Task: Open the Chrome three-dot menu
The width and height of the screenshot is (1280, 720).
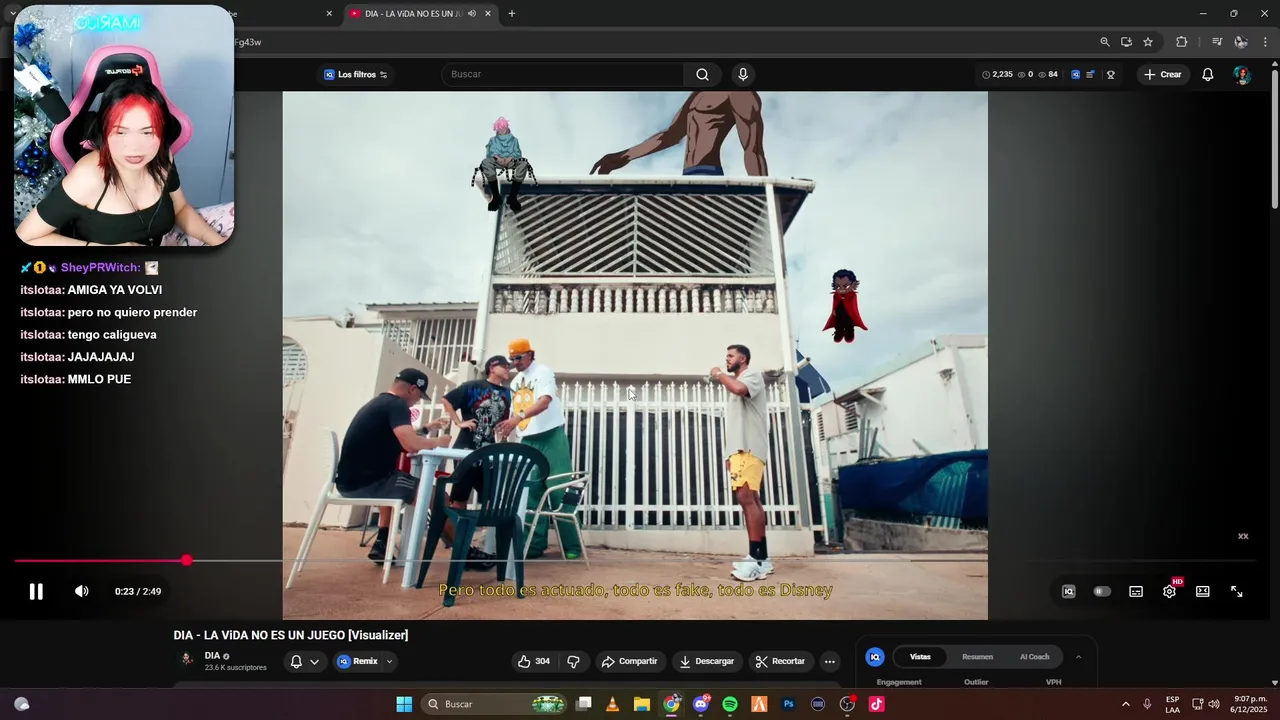Action: (1266, 42)
